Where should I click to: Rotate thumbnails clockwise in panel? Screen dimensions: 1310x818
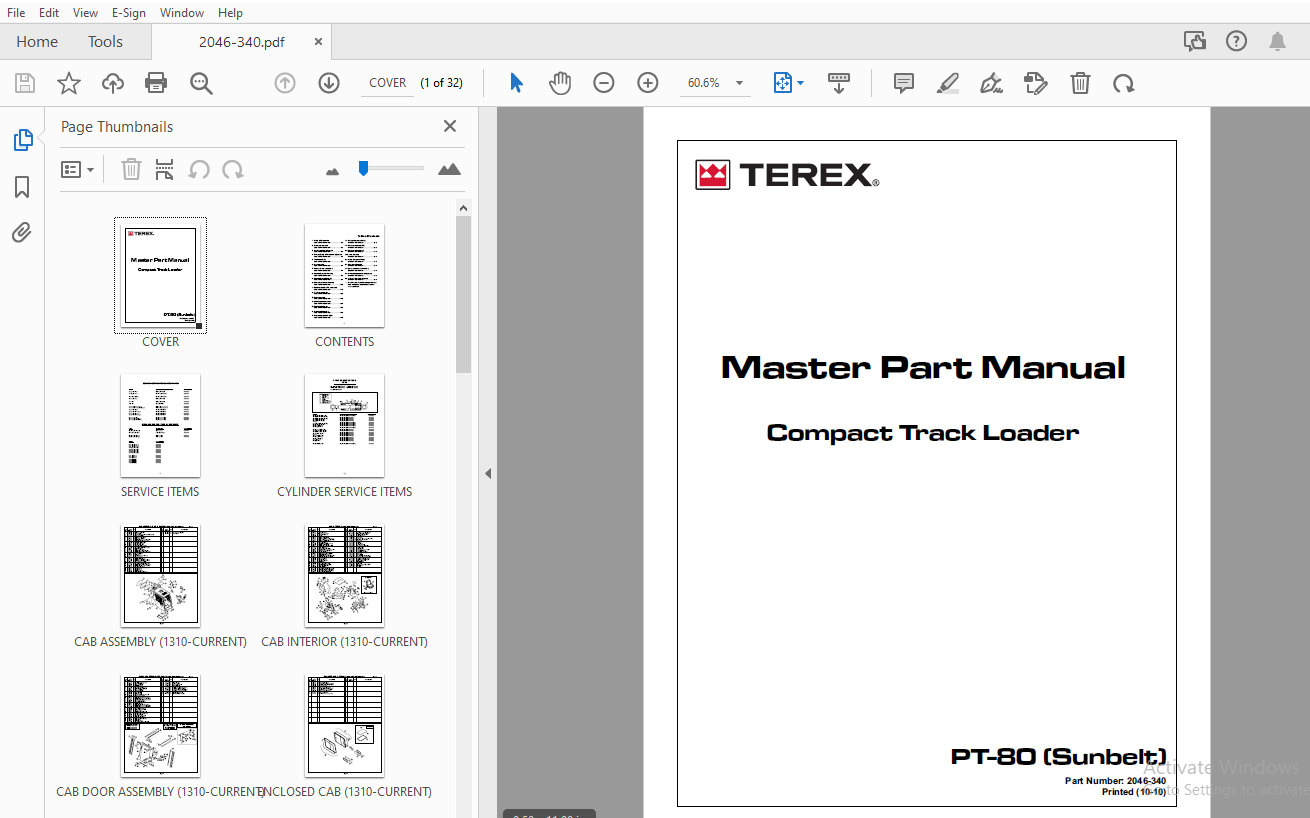tap(233, 169)
